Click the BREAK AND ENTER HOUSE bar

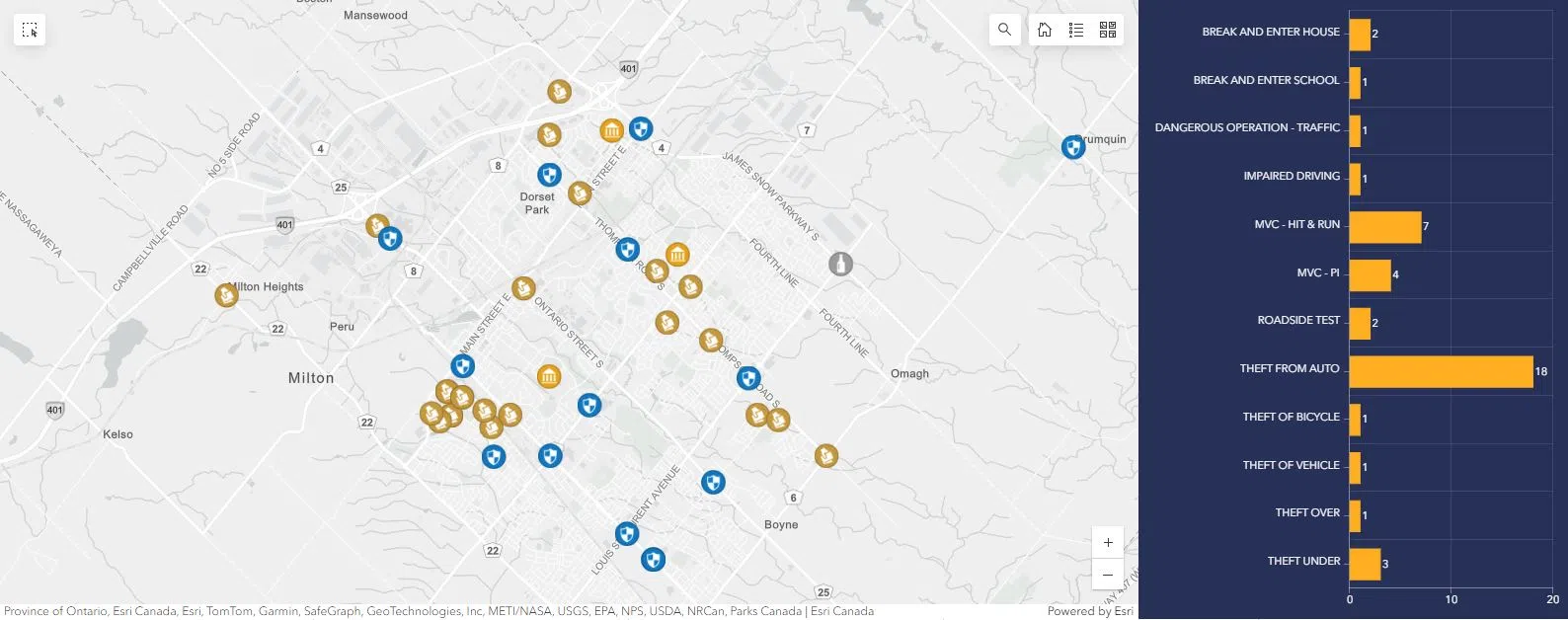point(1360,35)
